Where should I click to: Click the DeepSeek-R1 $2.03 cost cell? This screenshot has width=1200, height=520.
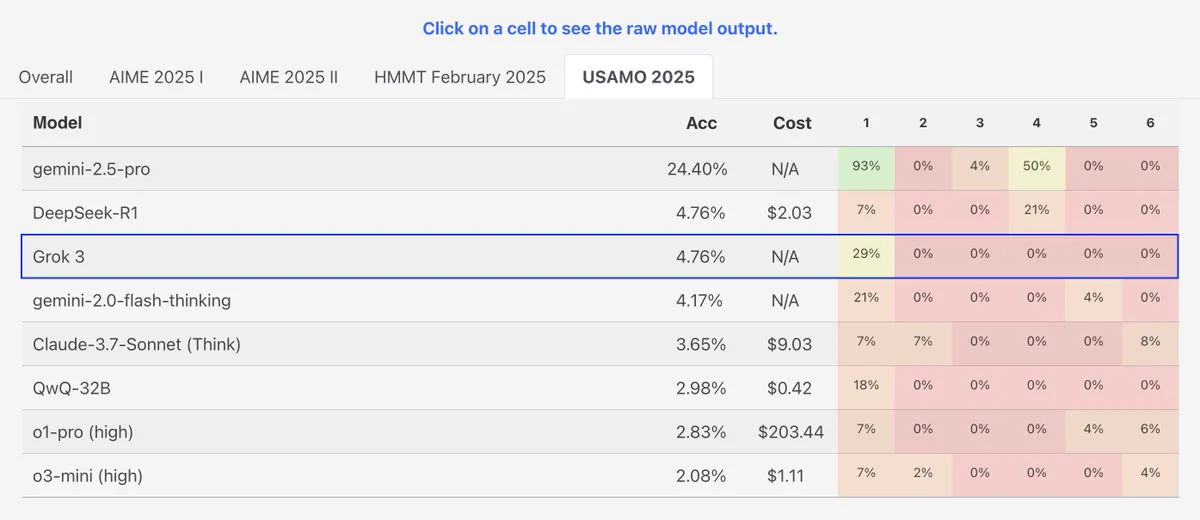click(792, 212)
